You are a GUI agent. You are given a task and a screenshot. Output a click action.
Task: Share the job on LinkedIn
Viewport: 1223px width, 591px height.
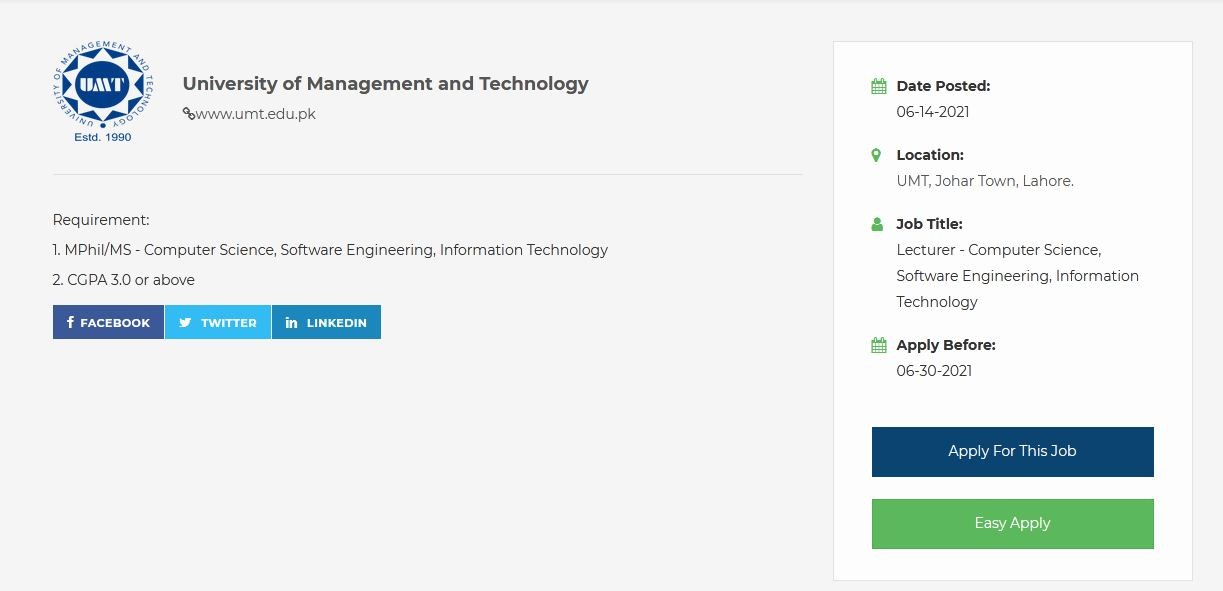[326, 322]
